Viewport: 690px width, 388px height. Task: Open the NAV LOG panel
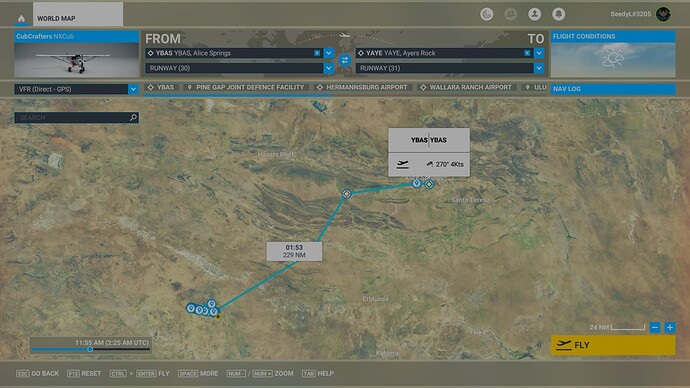coord(613,89)
